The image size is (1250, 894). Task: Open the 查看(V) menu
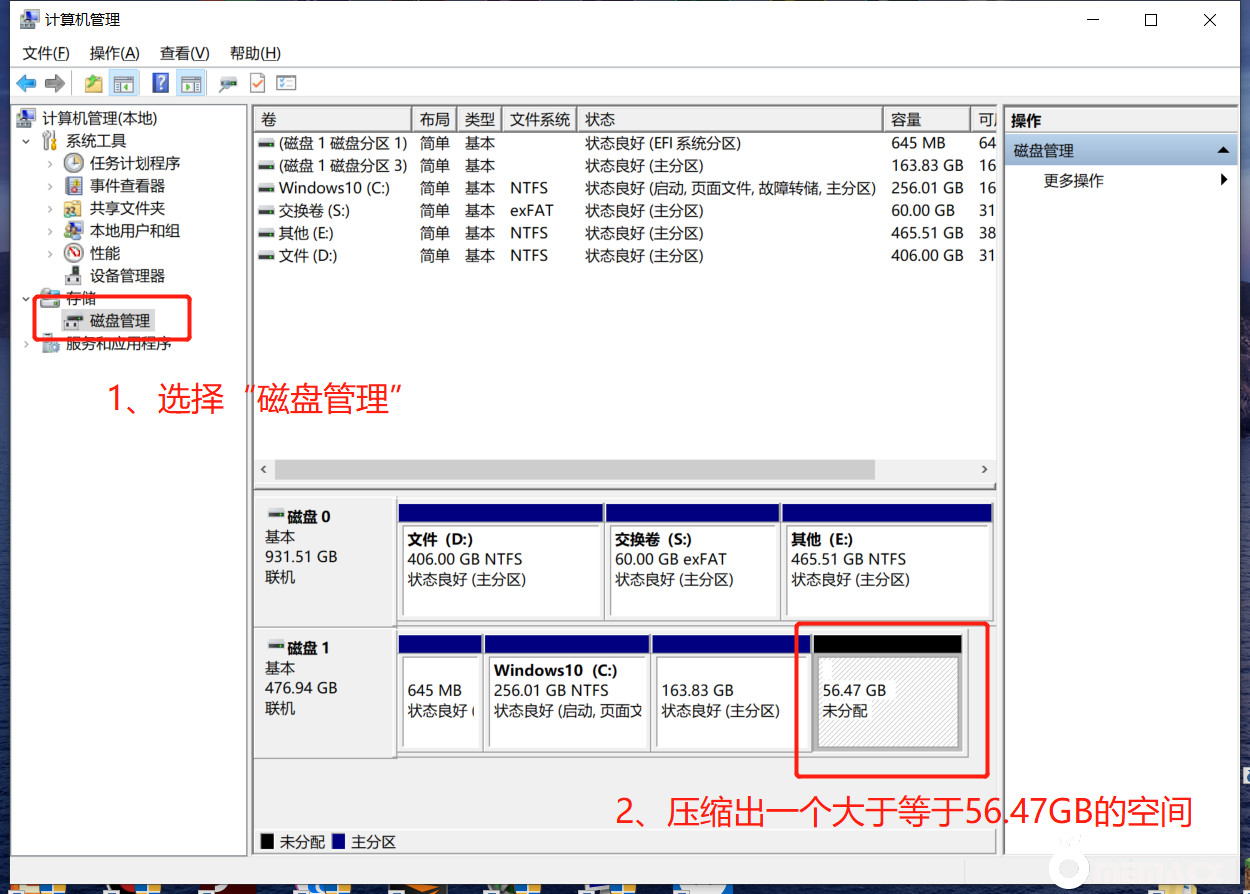click(x=184, y=53)
